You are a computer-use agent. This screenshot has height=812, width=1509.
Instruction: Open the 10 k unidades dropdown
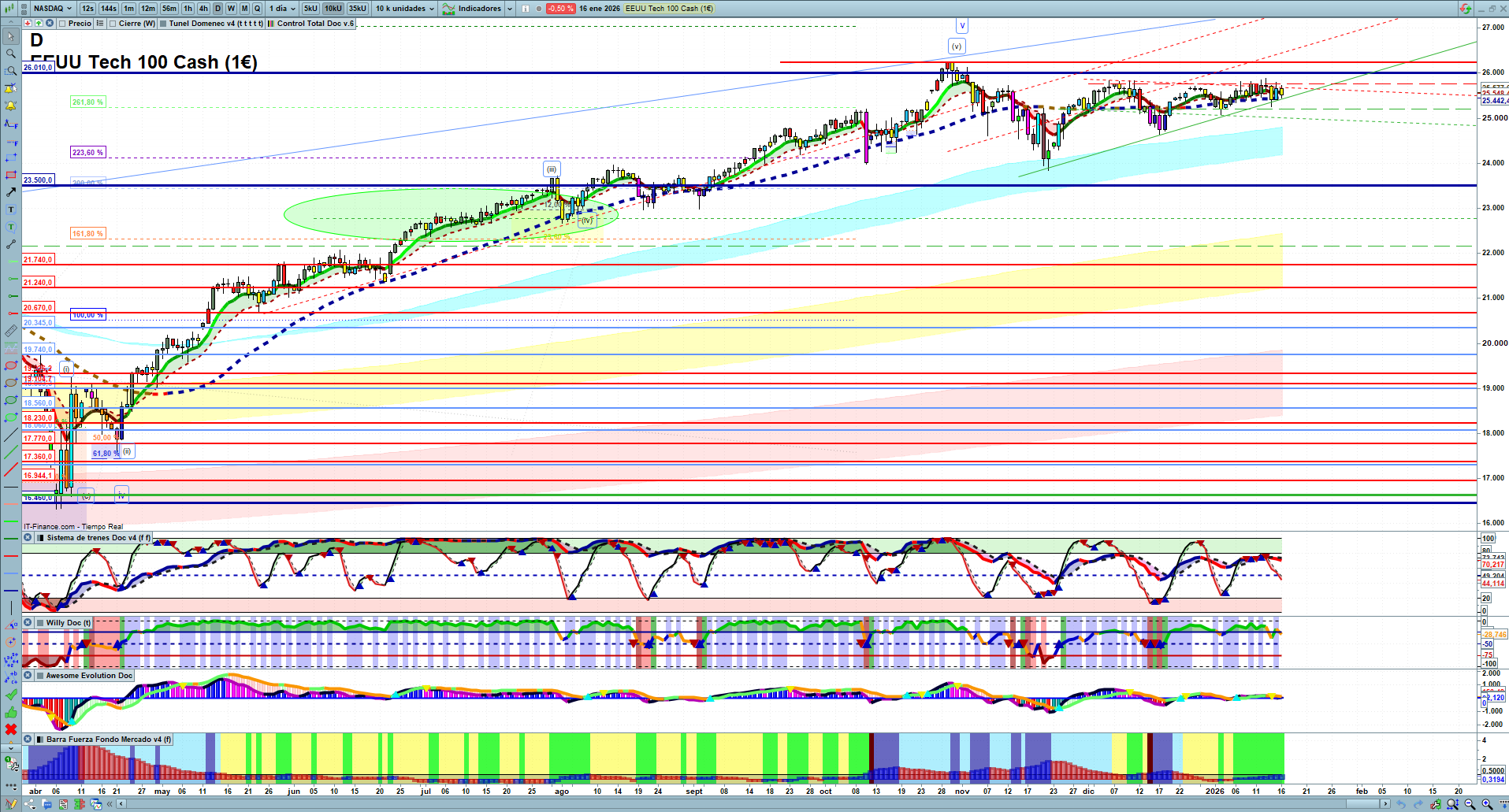pyautogui.click(x=405, y=9)
